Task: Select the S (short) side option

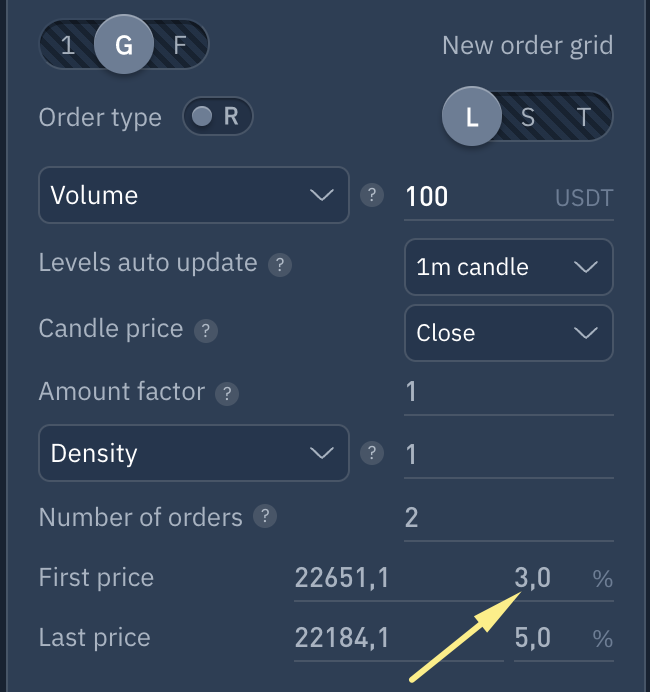Action: tap(528, 118)
